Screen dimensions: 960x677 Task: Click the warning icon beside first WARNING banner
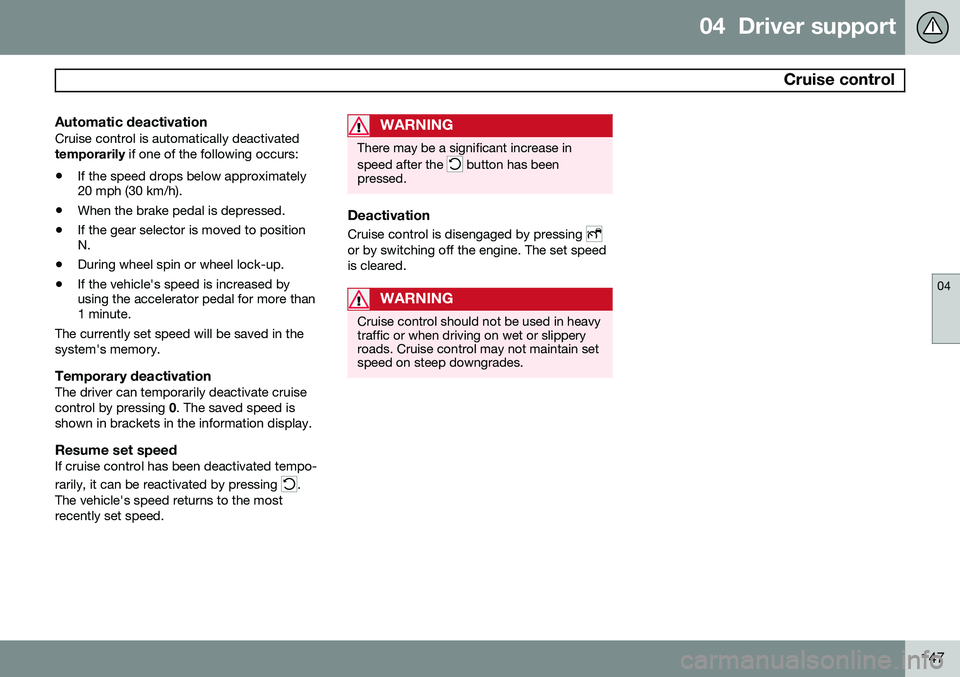(358, 125)
